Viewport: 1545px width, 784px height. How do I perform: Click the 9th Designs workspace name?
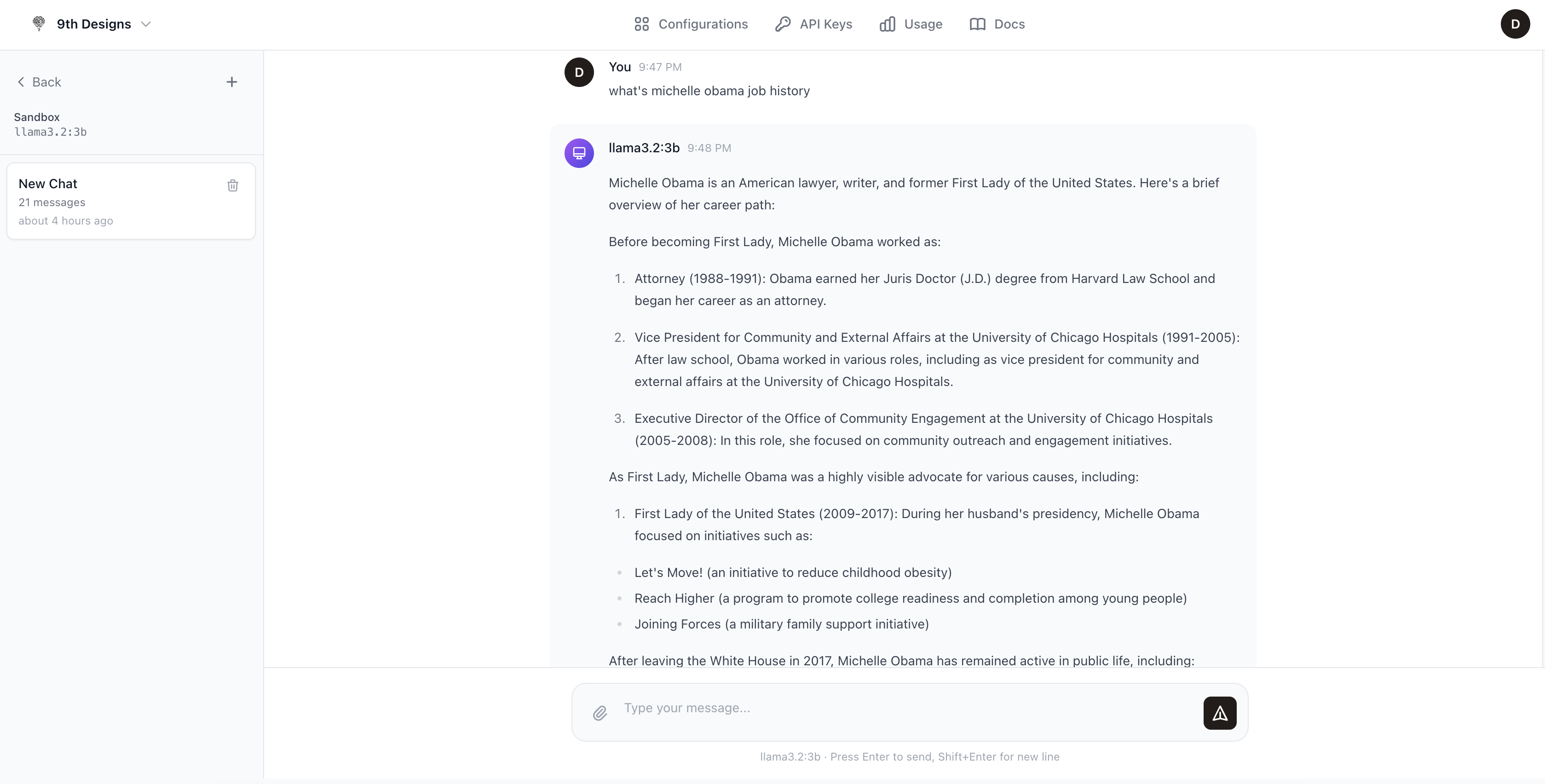pos(93,24)
